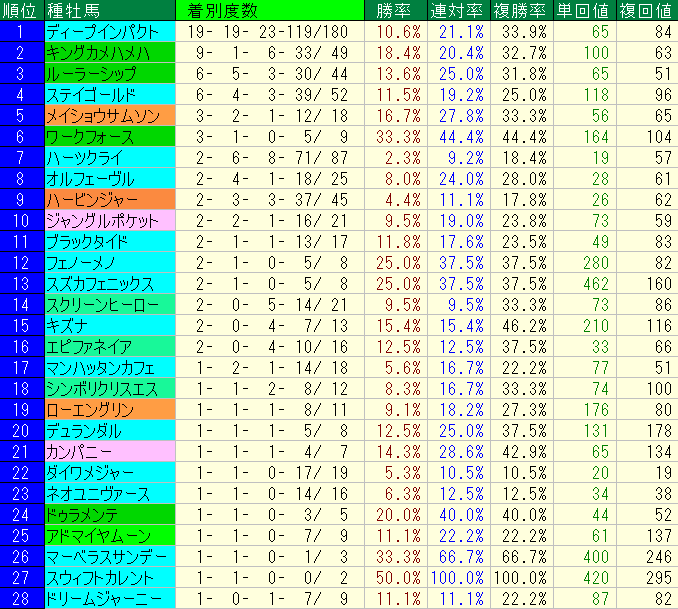This screenshot has height=609, width=678.
Task: Select 連対率 27.8% in メイショウサムソン row
Action: 461,116
